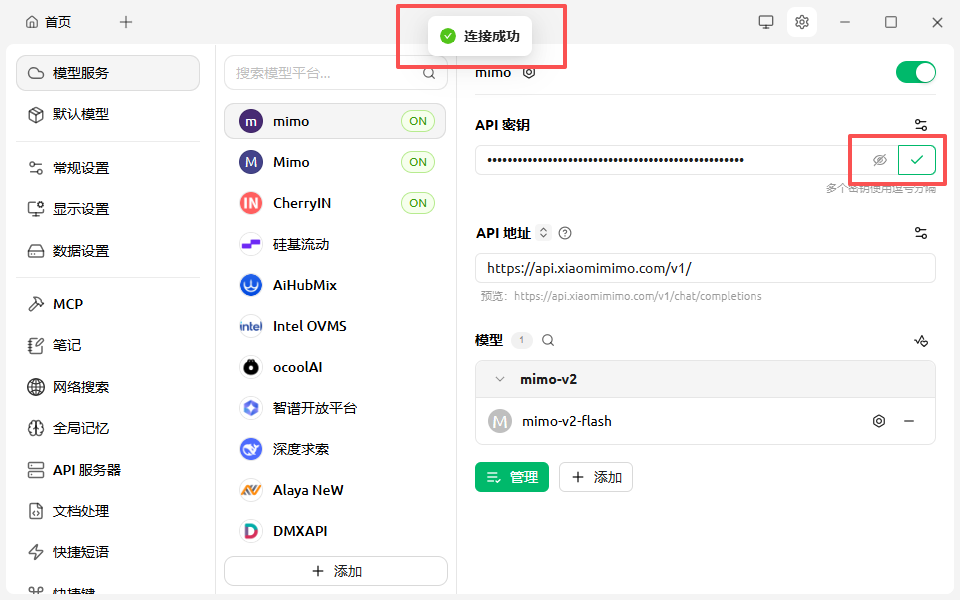Screen dimensions: 960x600
Task: Open the API 地址 format selector arrows
Action: tap(544, 233)
